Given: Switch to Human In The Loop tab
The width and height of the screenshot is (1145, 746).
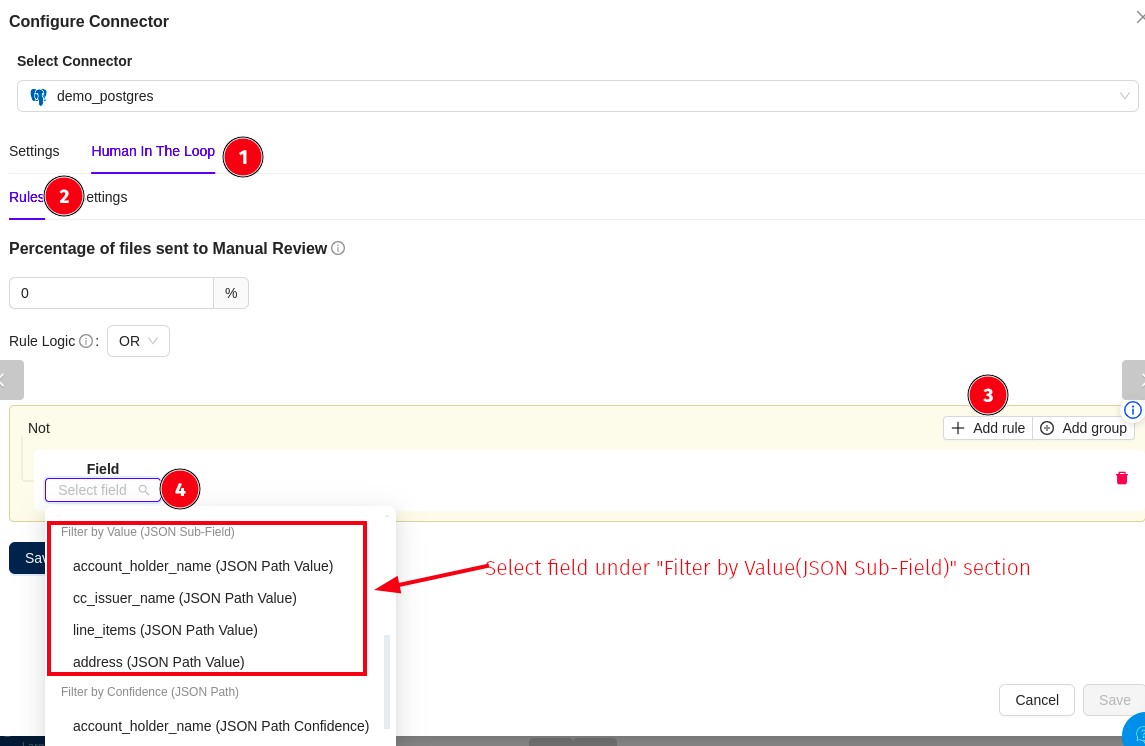Looking at the screenshot, I should click(153, 151).
